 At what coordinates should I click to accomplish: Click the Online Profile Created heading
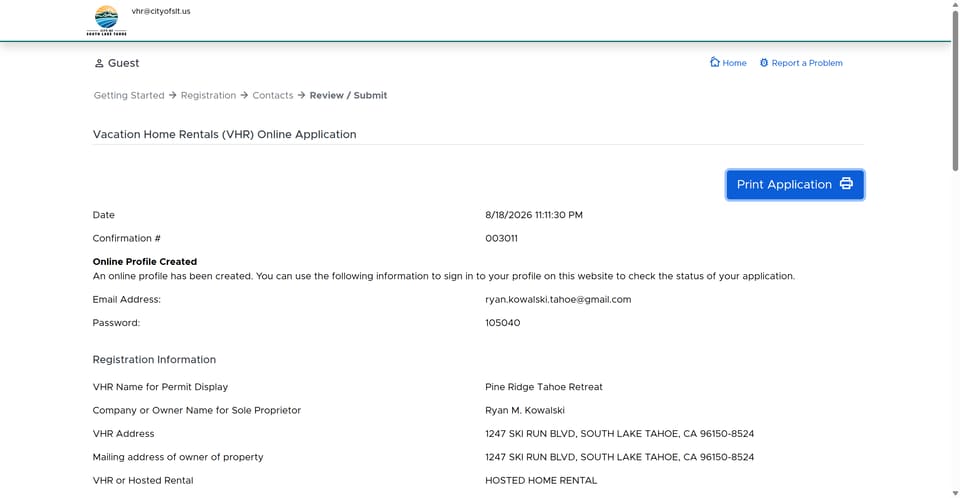click(x=144, y=262)
